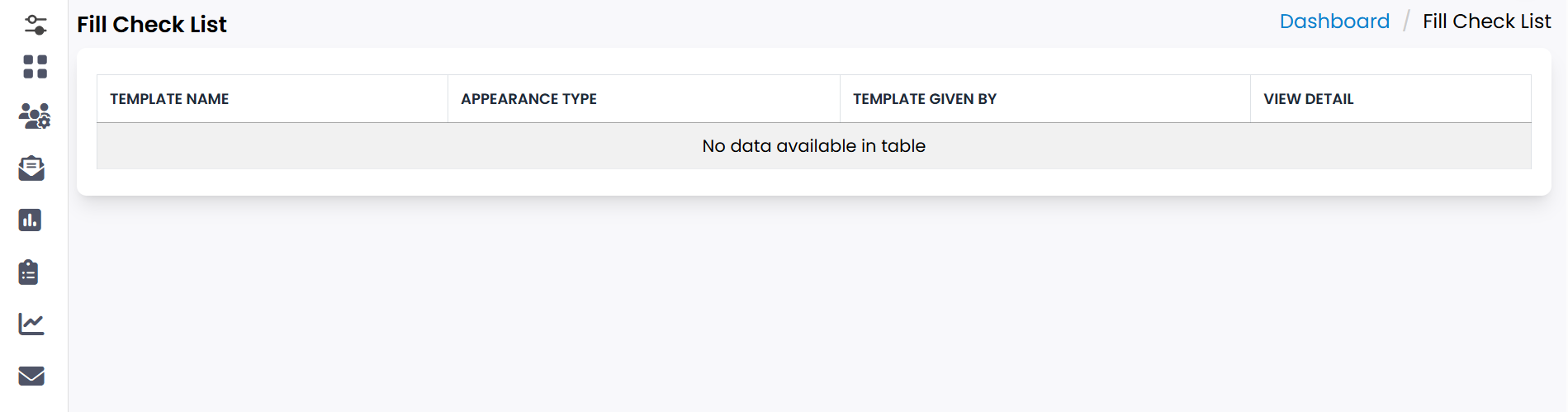Sort by Template Given By column
1568x412 pixels.
925,99
